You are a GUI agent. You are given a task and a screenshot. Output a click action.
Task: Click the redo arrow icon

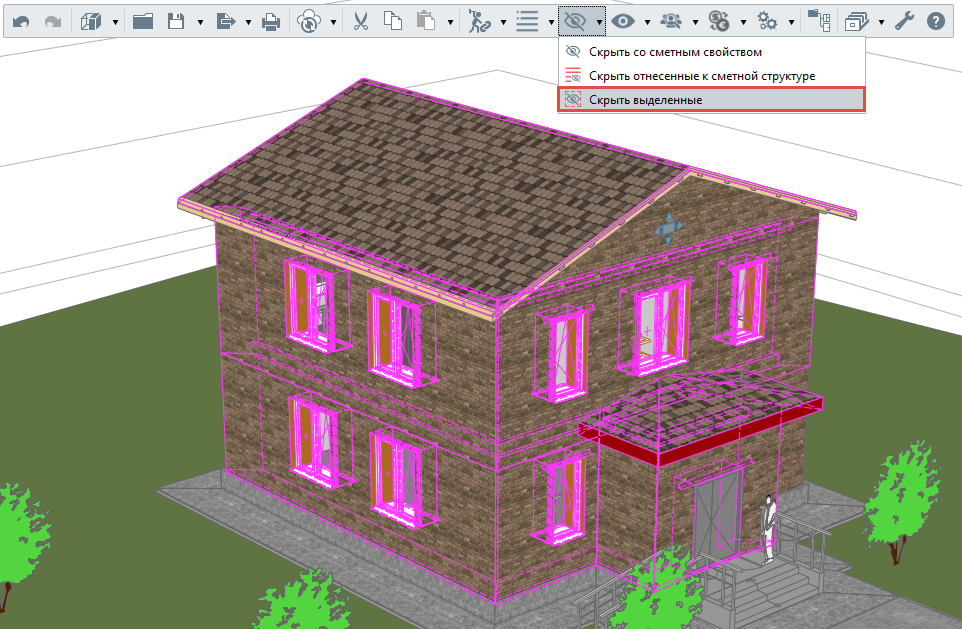53,22
